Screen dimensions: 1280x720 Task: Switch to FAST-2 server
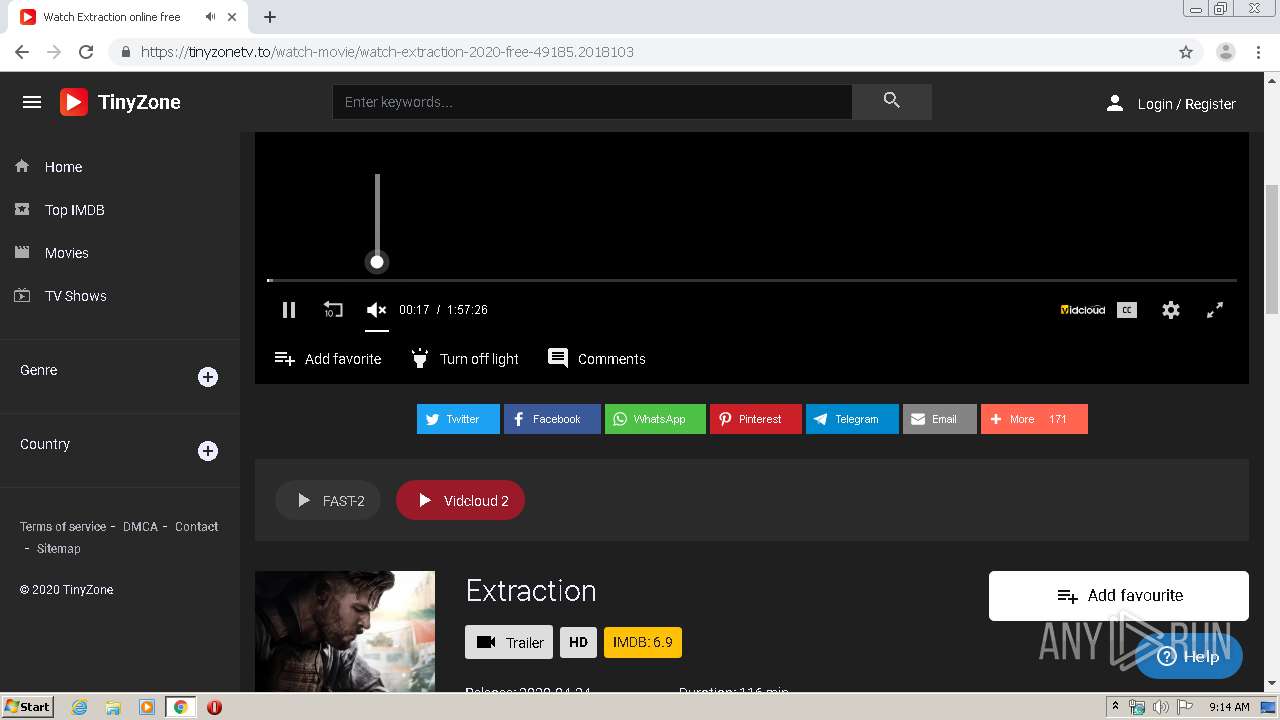point(328,500)
